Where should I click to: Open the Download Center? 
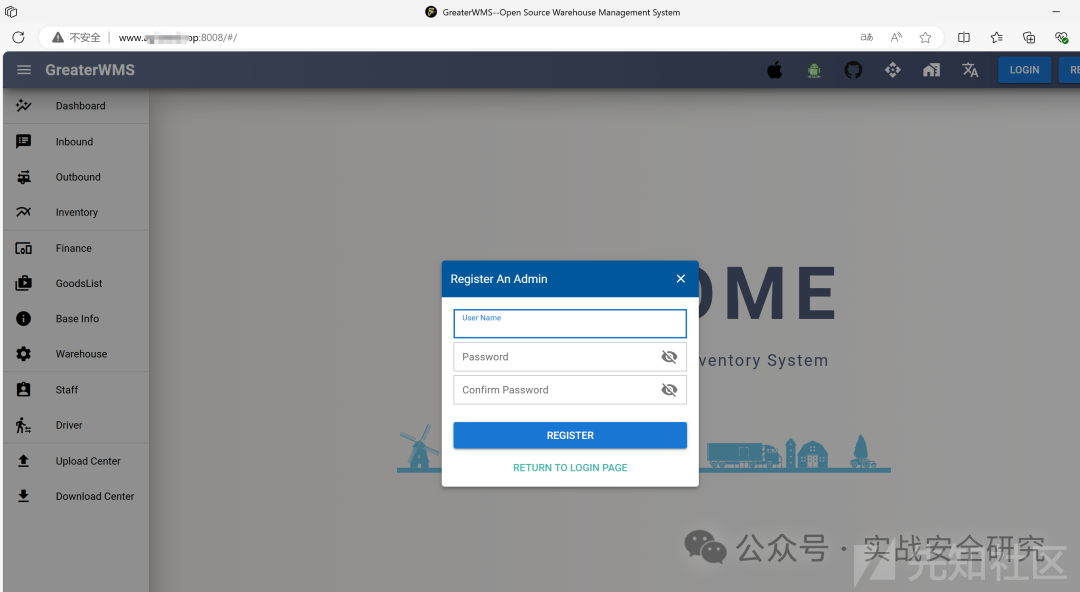pos(76,496)
